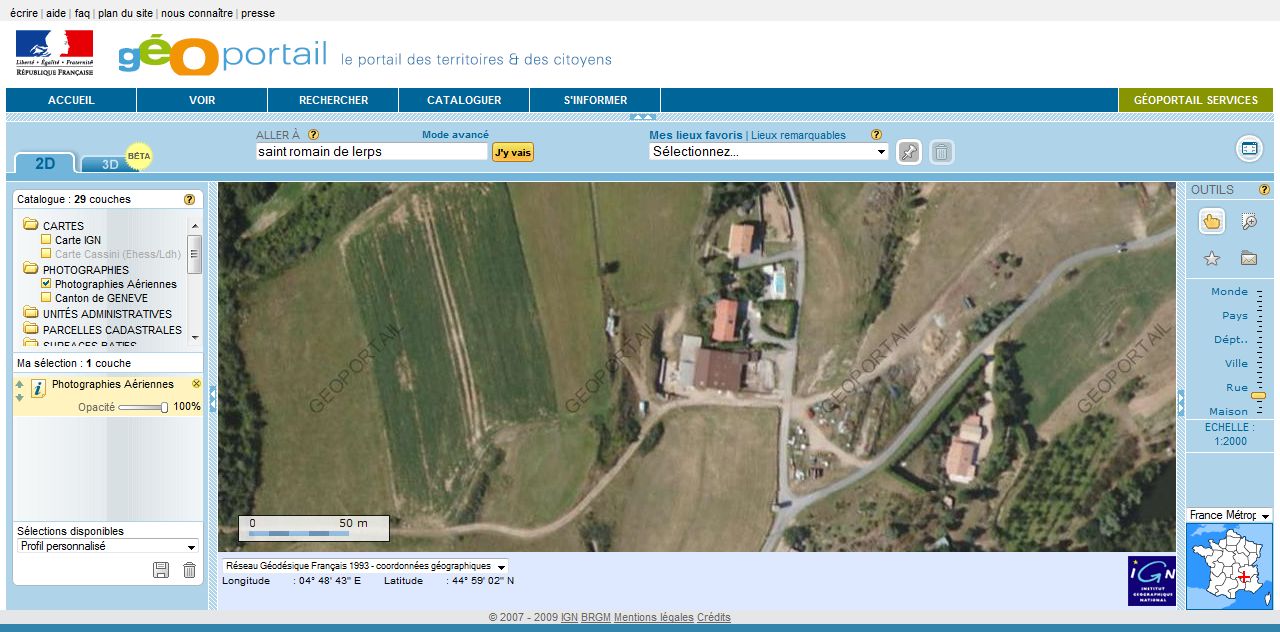Click the France overview minimap

(1229, 566)
